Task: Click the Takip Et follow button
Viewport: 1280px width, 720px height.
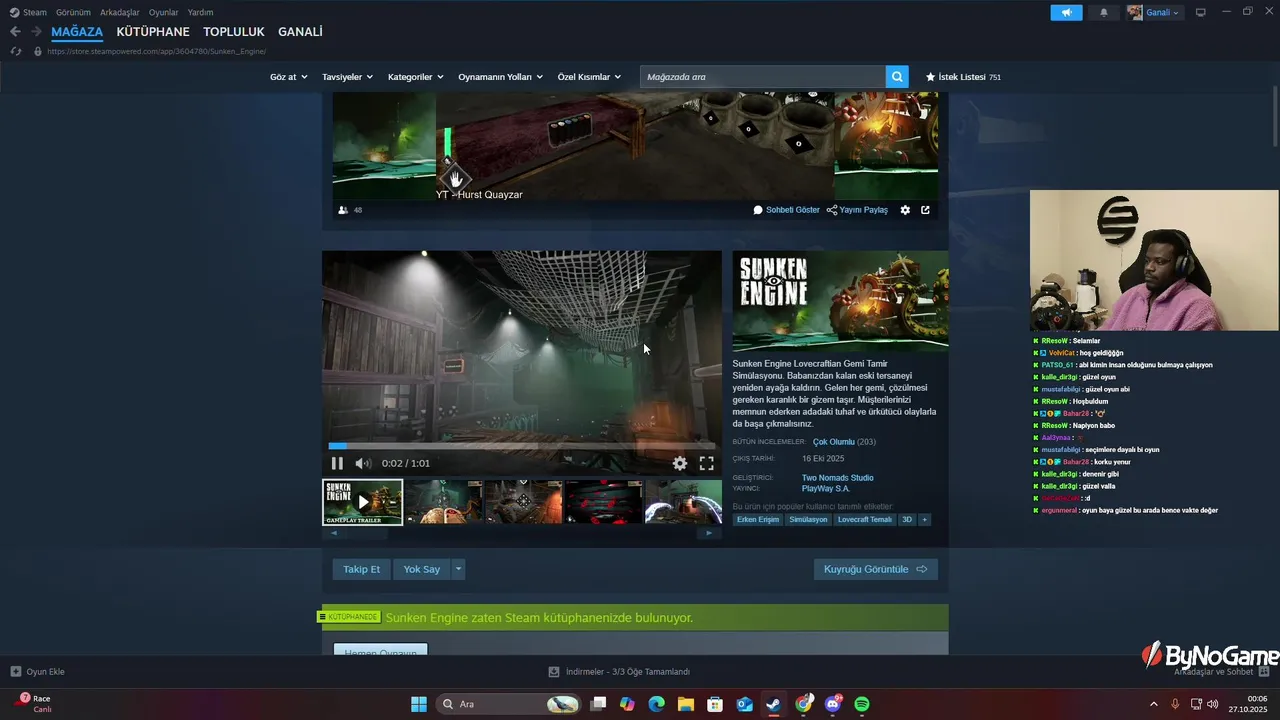Action: tap(361, 569)
